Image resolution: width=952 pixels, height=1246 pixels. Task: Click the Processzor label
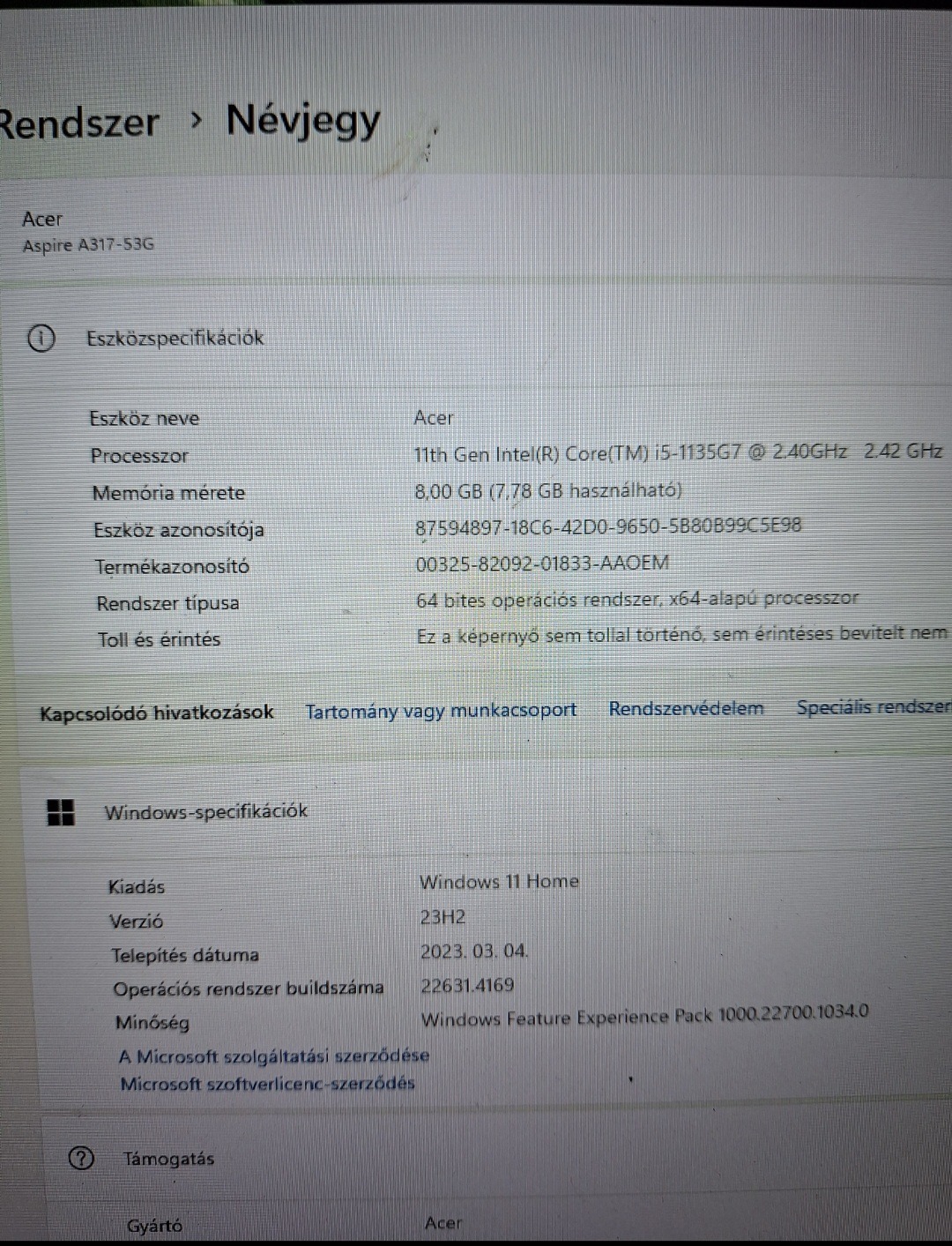139,456
